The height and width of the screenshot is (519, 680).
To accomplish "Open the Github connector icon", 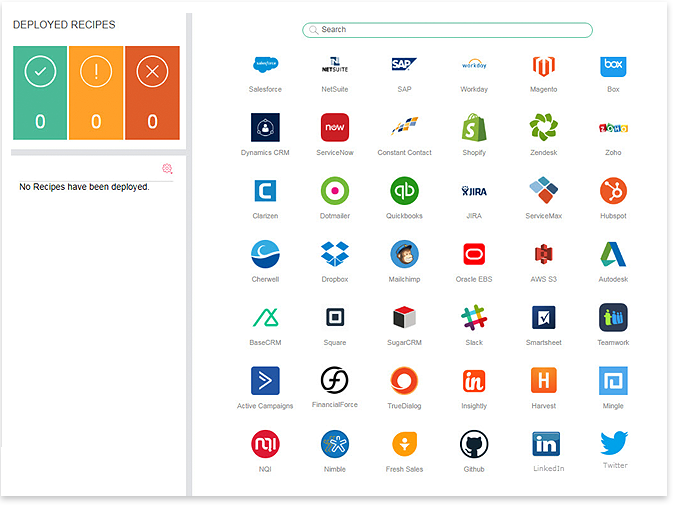I will click(x=474, y=444).
